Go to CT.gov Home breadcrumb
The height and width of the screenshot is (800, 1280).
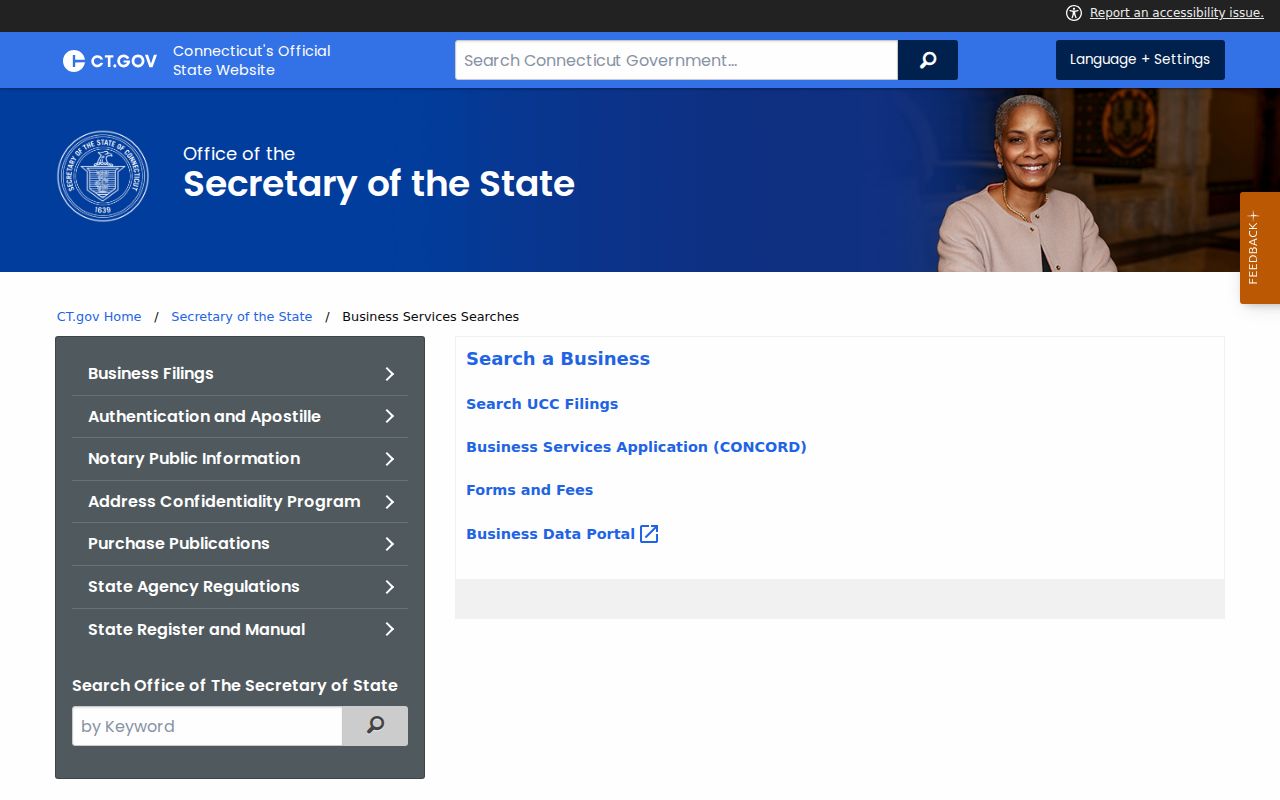99,317
